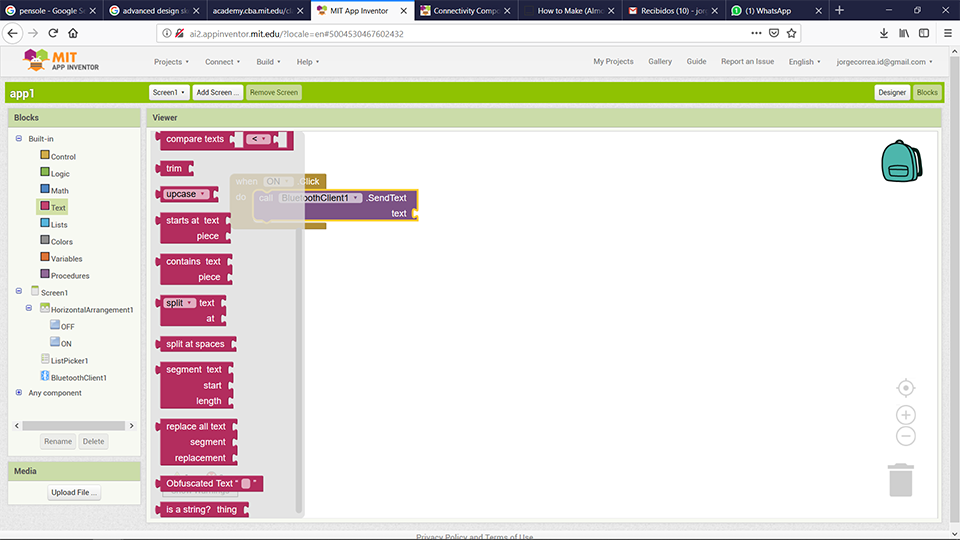
Task: Open the English language dropdown
Action: click(804, 62)
